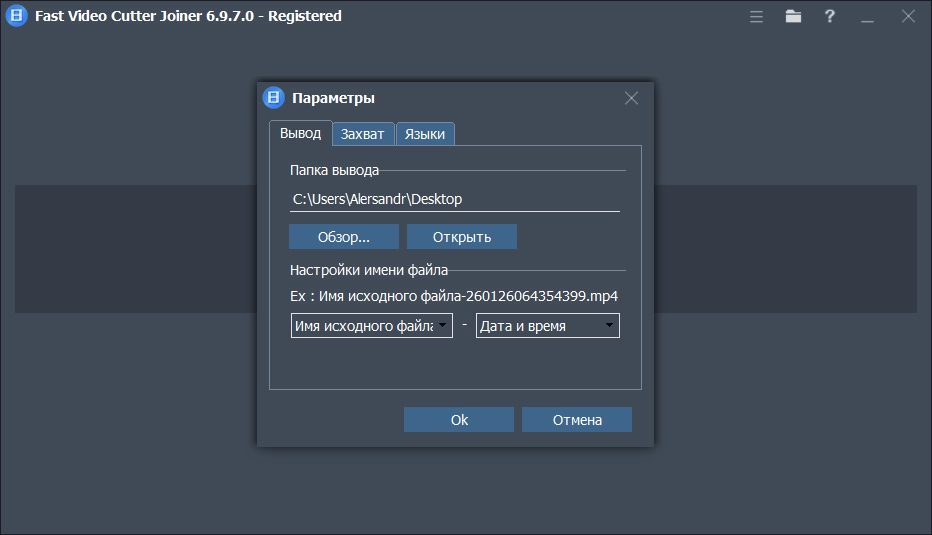Switch to the Вывод tab

(x=300, y=133)
